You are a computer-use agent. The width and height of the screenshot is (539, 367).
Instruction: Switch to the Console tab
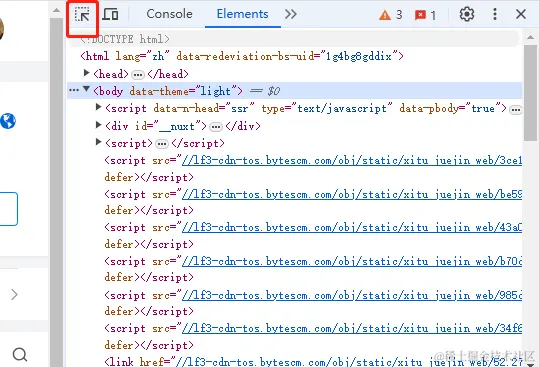coord(169,14)
